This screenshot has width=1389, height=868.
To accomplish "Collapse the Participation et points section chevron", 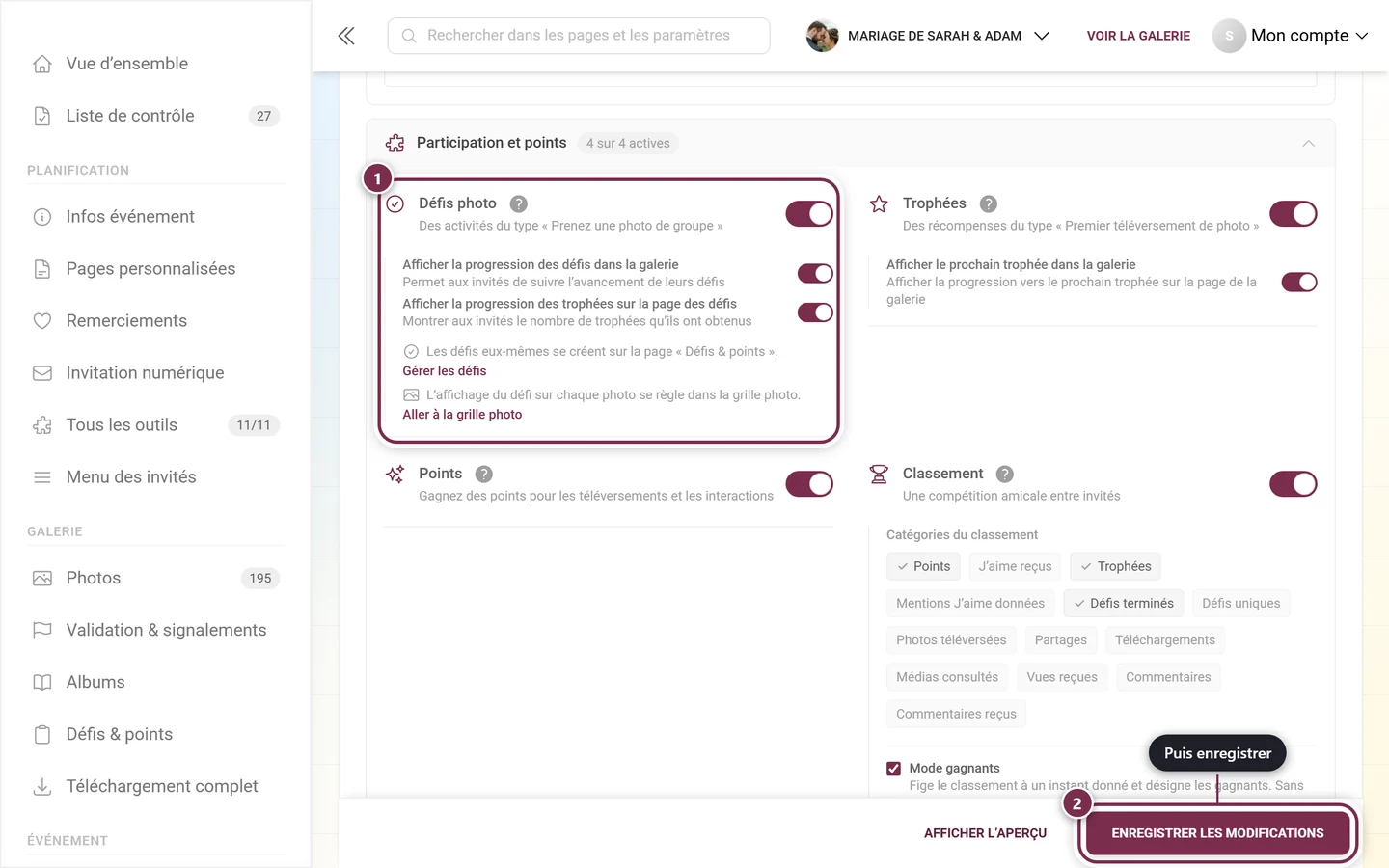I will click(x=1309, y=143).
